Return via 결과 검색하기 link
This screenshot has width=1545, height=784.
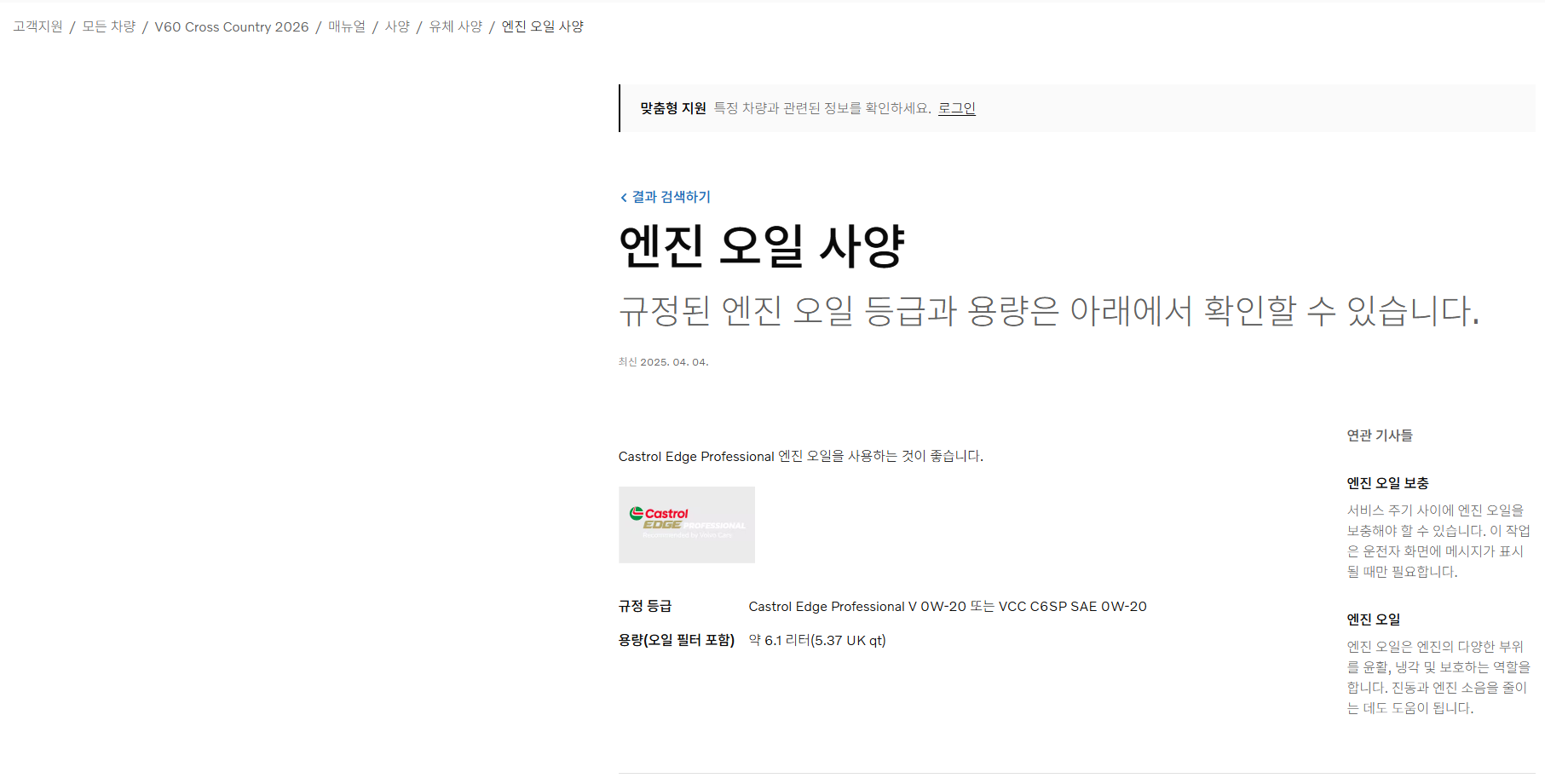click(x=671, y=197)
